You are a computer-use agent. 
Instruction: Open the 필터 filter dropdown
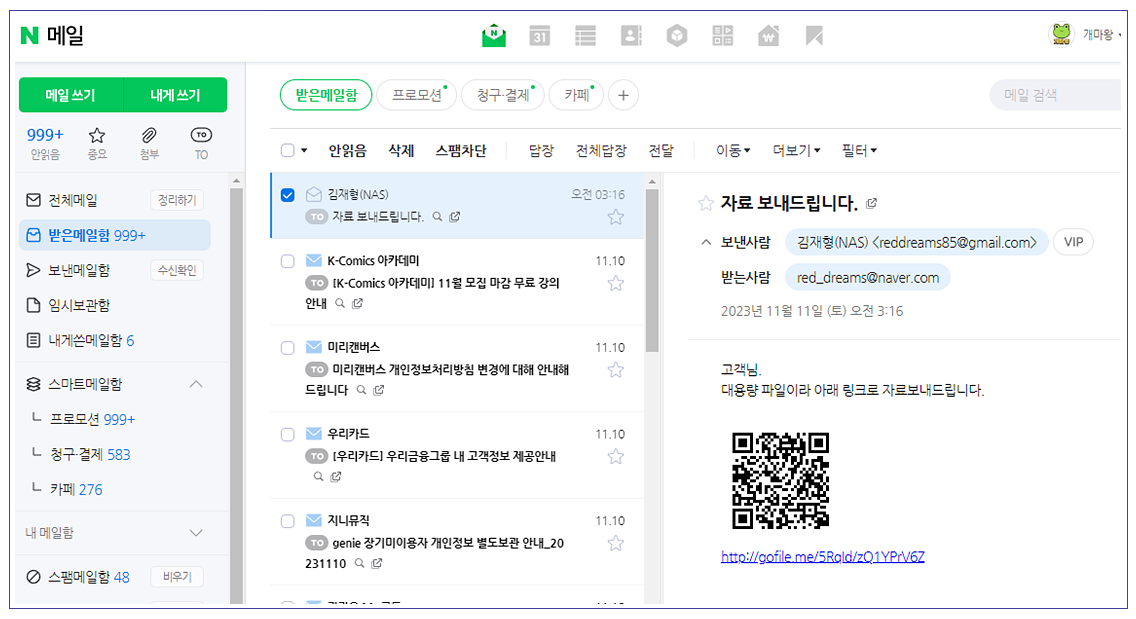859,151
